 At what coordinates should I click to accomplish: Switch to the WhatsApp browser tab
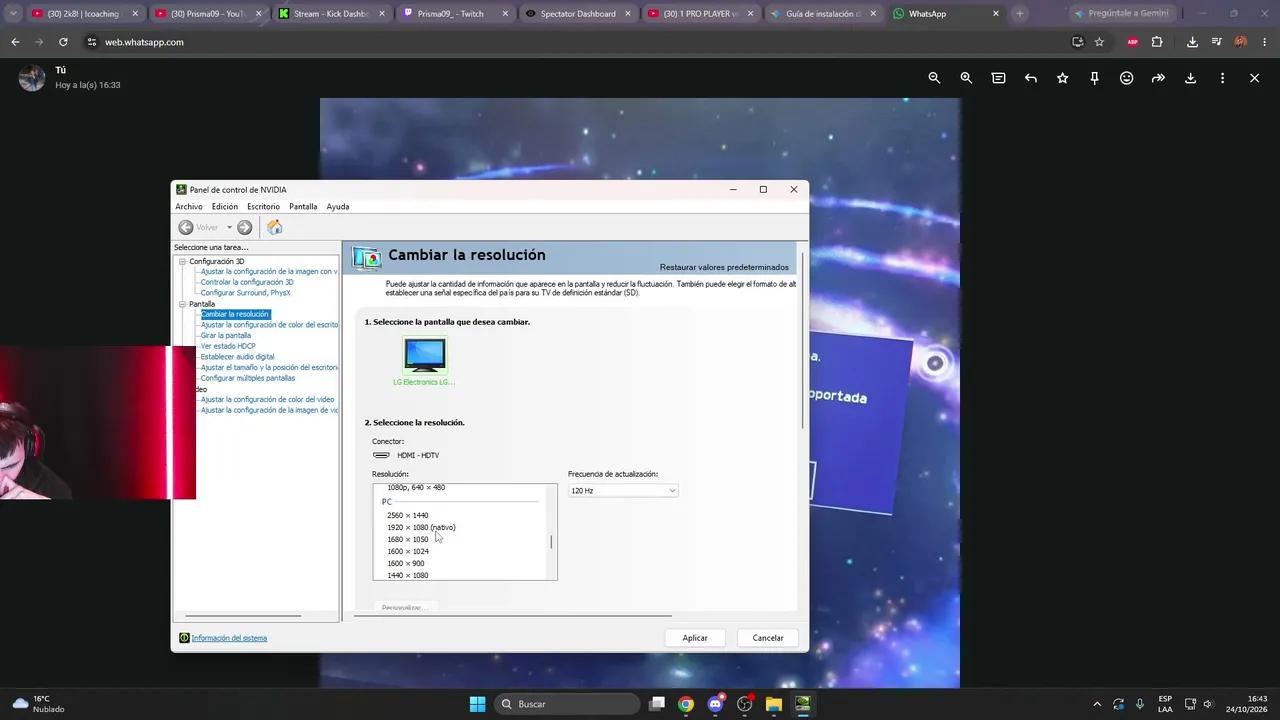tap(945, 14)
